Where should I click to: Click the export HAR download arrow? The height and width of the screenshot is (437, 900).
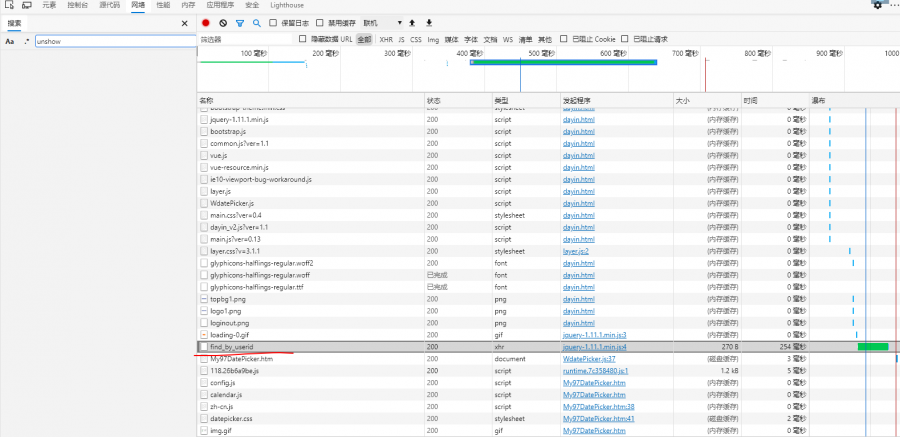tap(429, 22)
